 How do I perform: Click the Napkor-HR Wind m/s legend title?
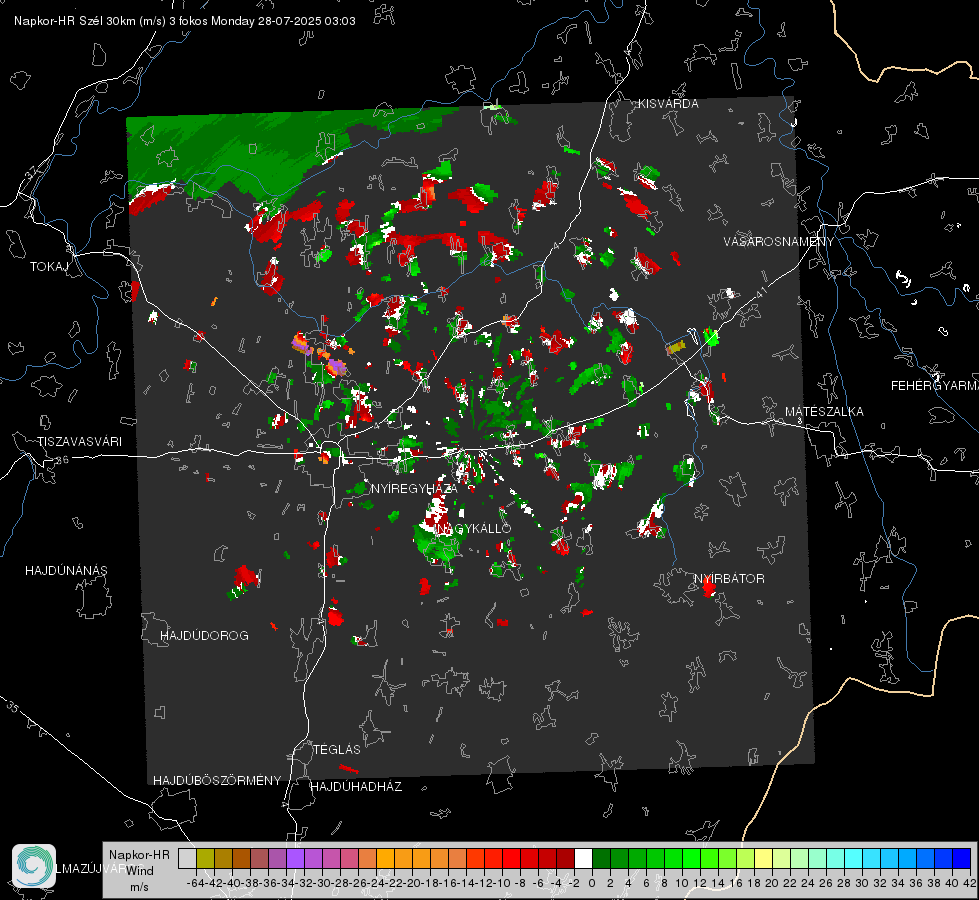139,871
